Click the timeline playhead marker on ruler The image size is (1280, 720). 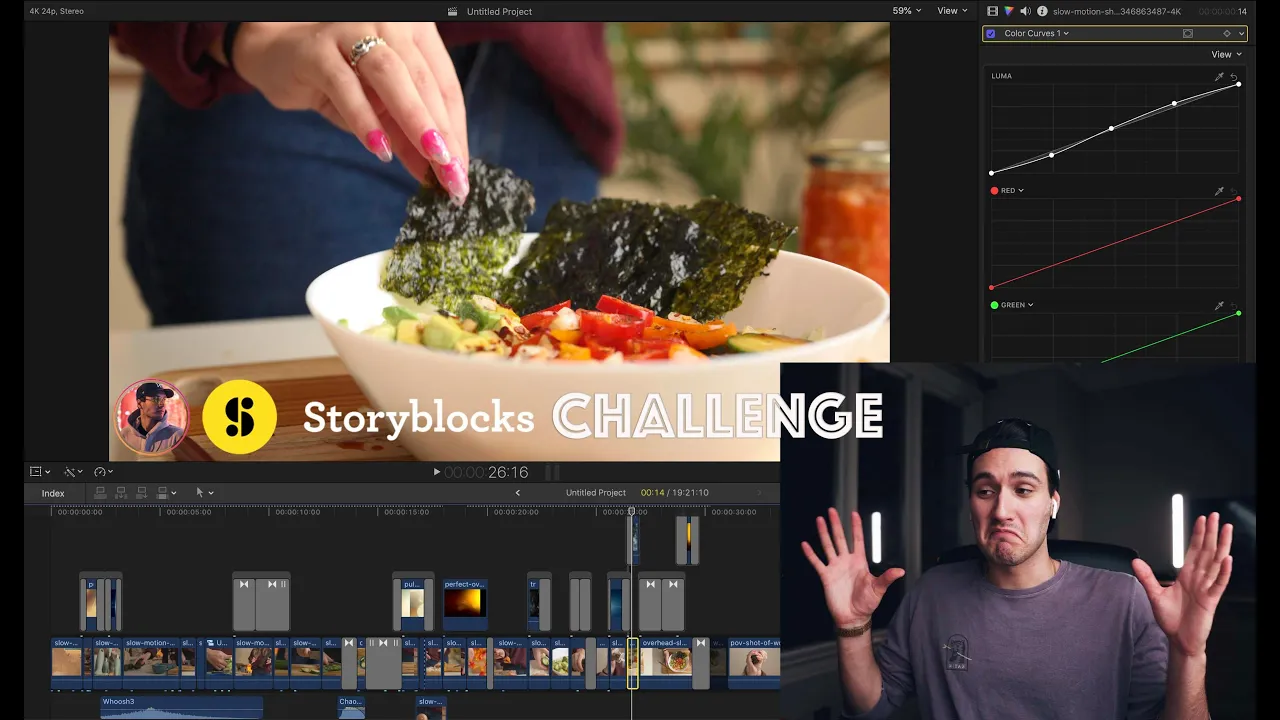(x=631, y=511)
